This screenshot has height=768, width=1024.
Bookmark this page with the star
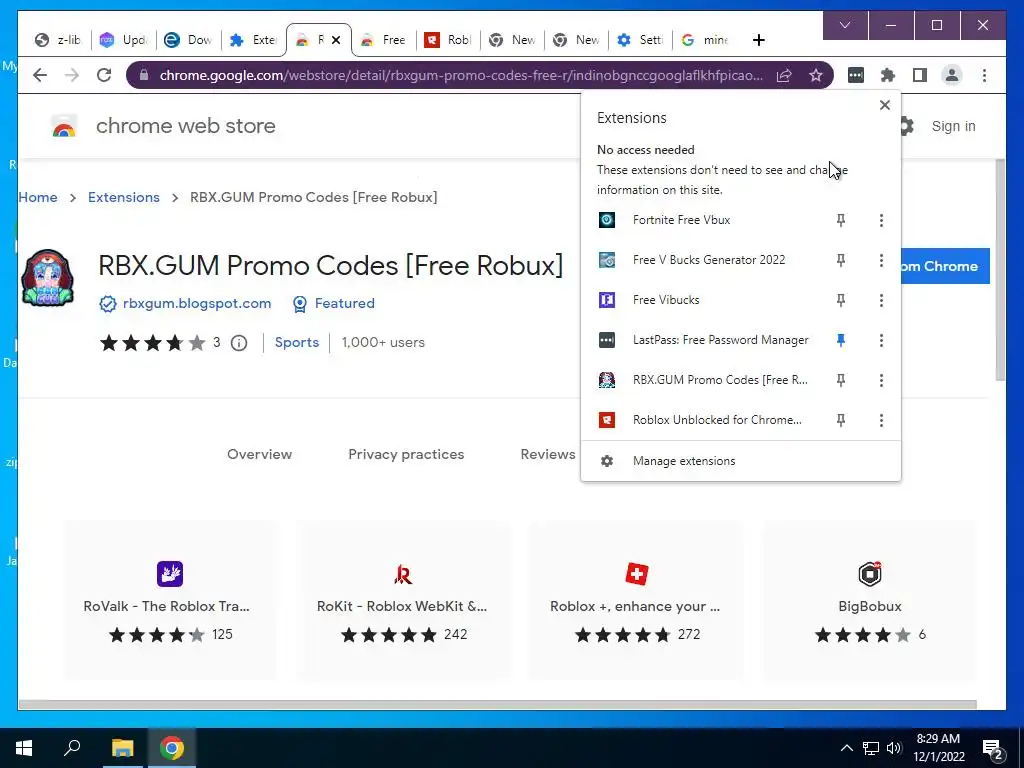point(816,75)
